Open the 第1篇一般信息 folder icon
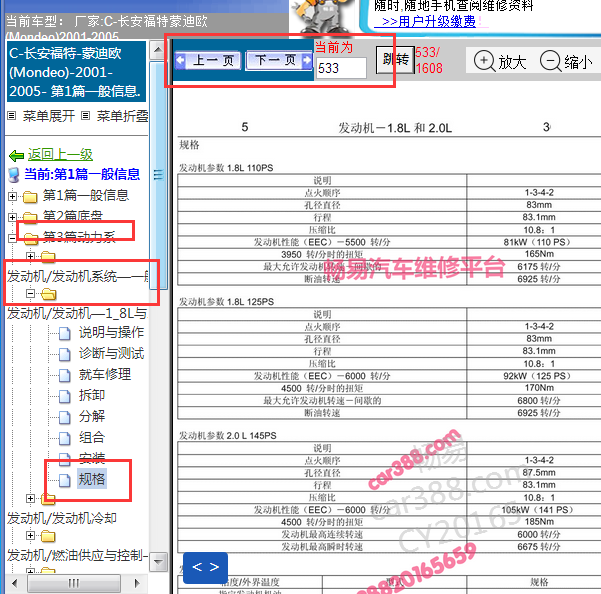Screen dimensions: 601x594 (30, 197)
